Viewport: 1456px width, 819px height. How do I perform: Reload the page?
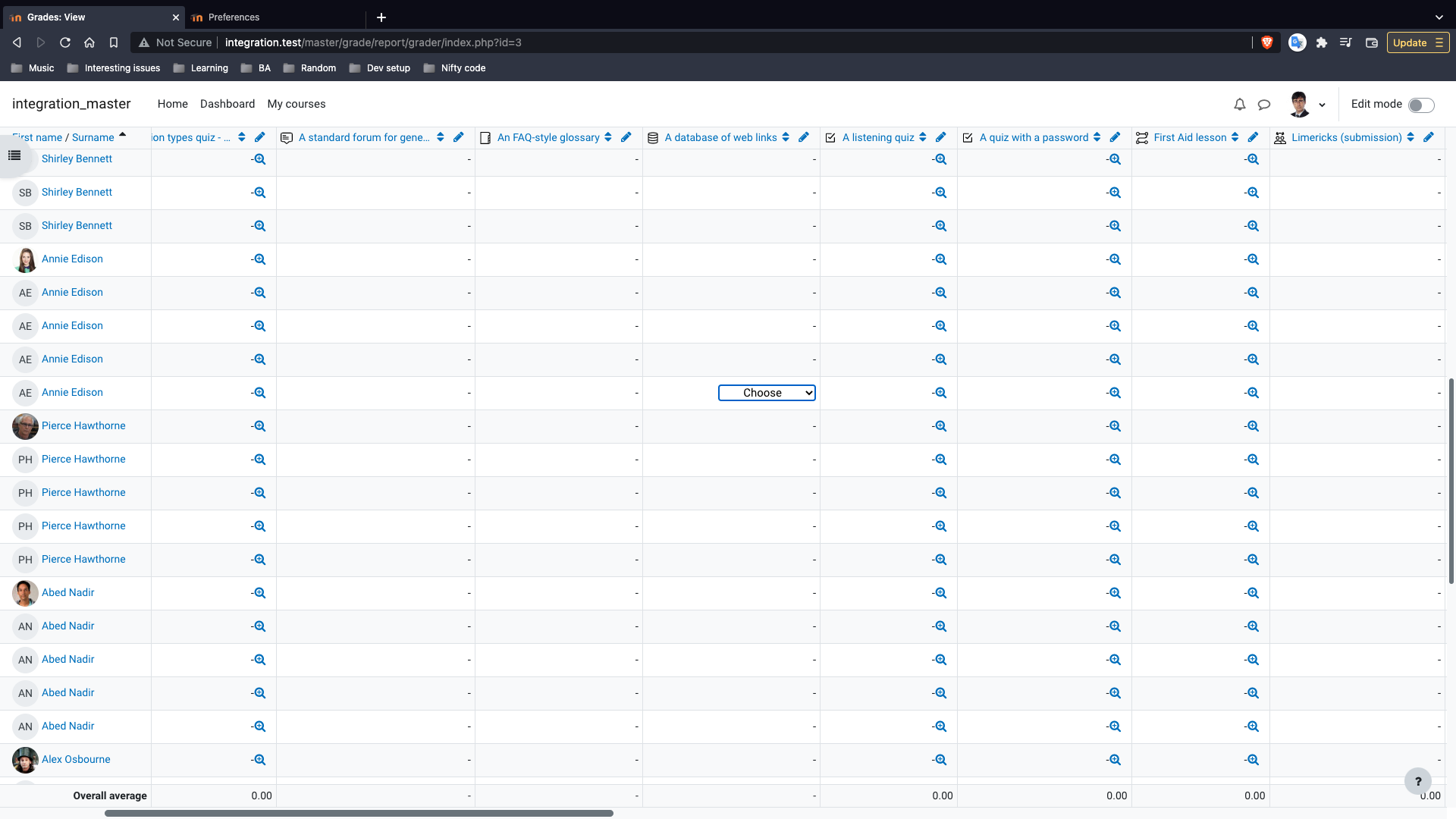[x=65, y=42]
